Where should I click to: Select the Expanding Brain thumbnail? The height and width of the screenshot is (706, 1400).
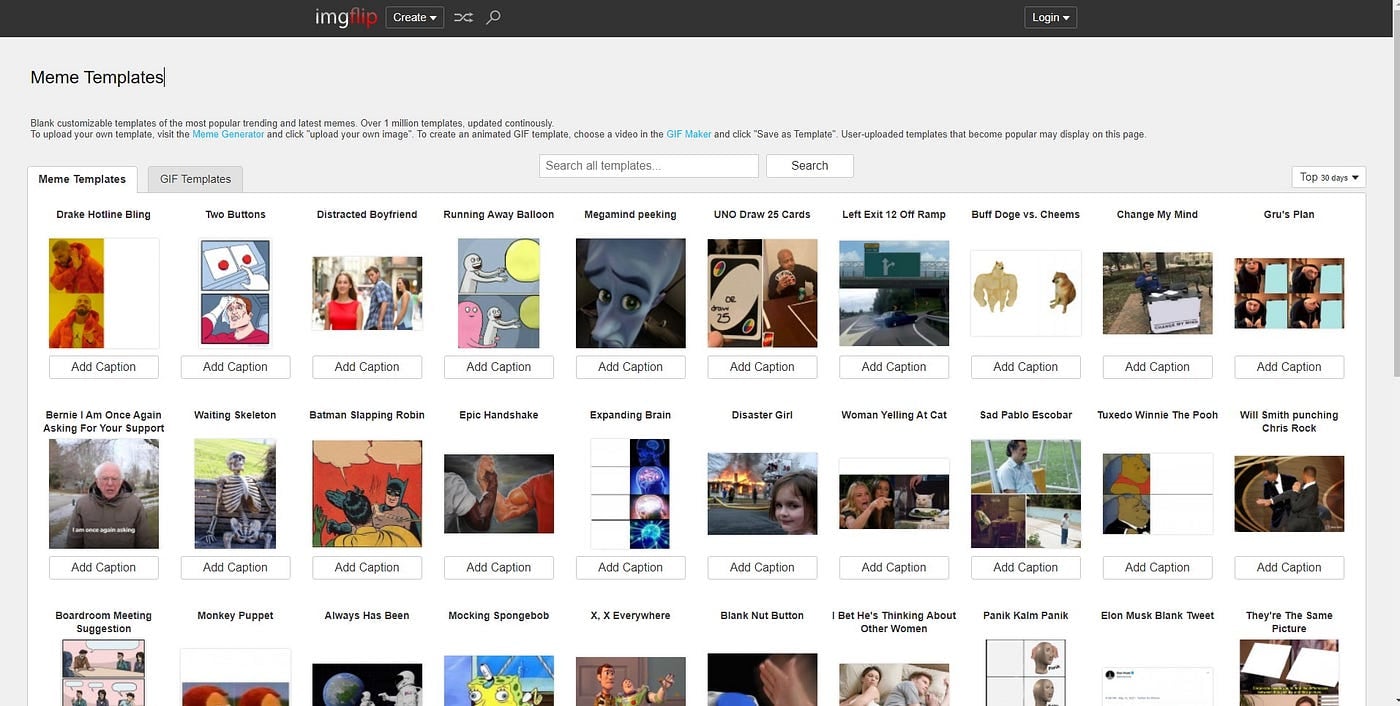[x=630, y=493]
